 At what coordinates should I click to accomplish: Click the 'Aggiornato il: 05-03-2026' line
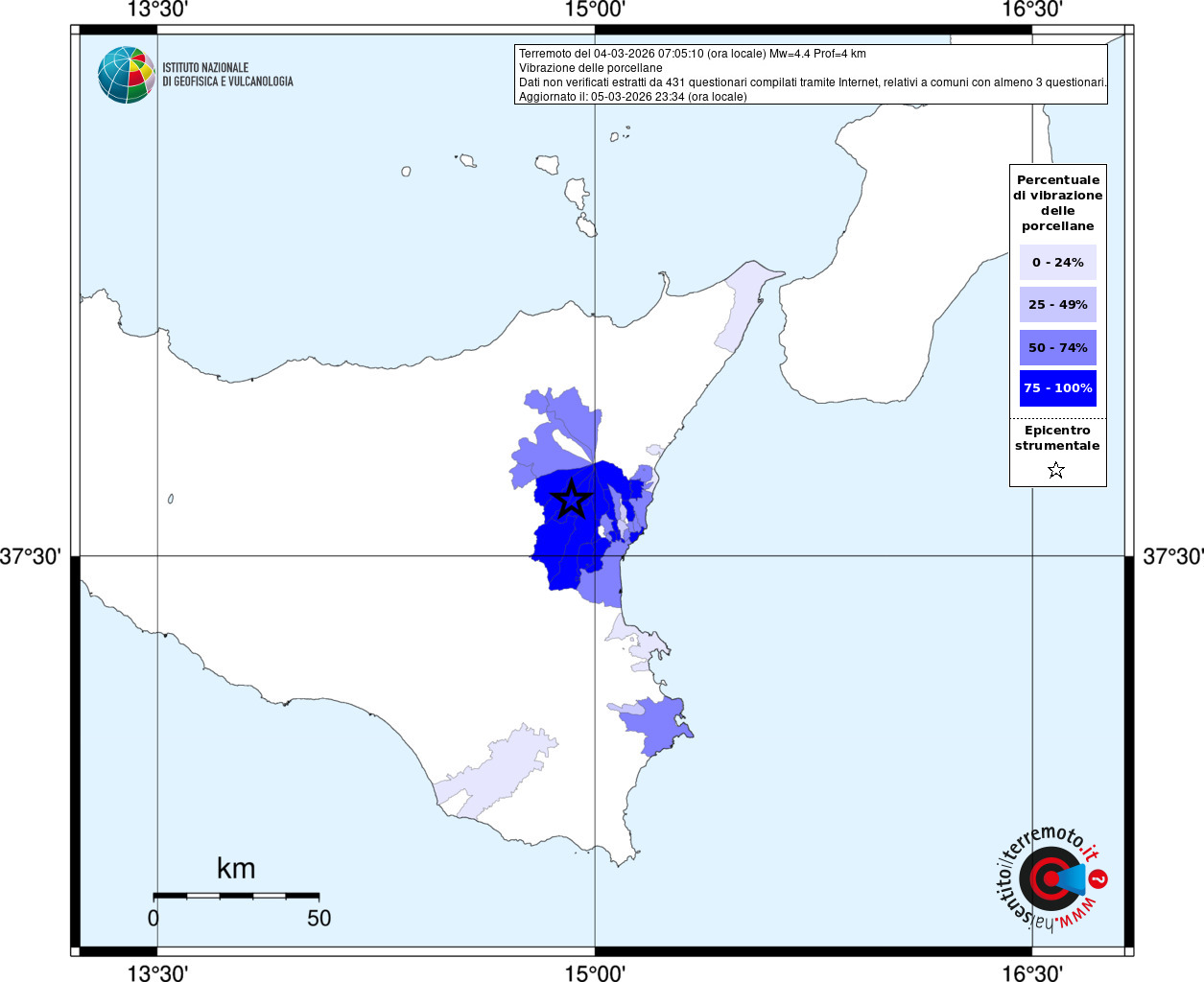point(633,97)
